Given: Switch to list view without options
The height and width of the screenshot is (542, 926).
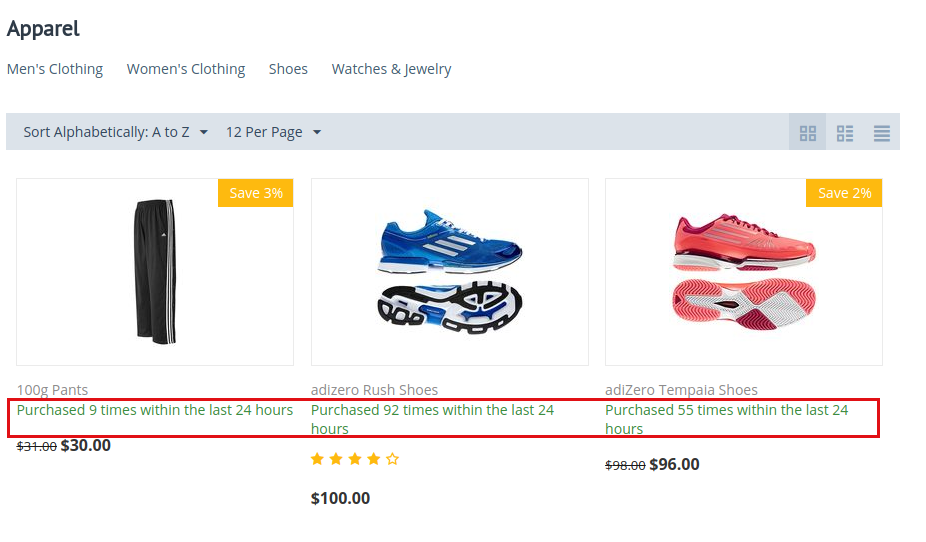Looking at the screenshot, I should [845, 133].
